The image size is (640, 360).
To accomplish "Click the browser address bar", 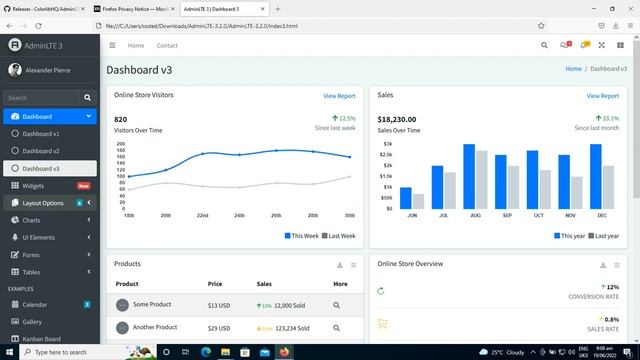I will click(x=318, y=26).
